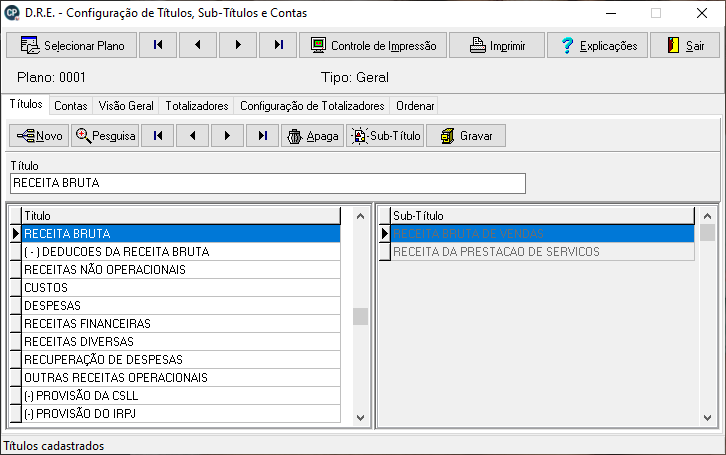
Task: Click the sub-title list scrollbar thumb
Action: coord(707,233)
